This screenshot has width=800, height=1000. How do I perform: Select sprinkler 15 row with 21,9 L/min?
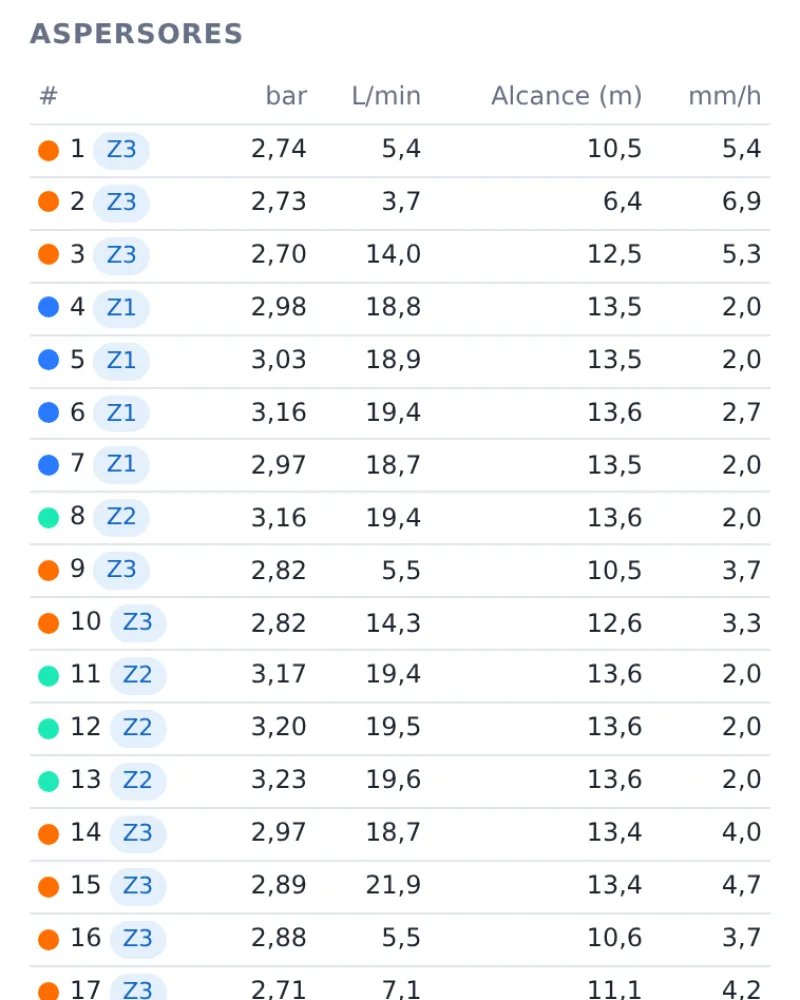point(400,886)
